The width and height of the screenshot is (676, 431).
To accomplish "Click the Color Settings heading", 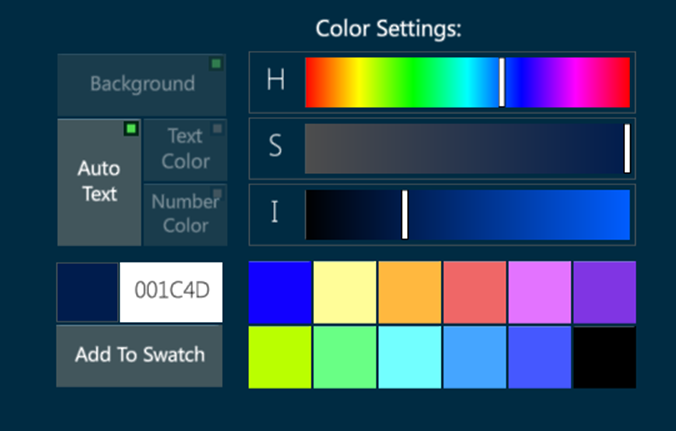I will coord(388,29).
